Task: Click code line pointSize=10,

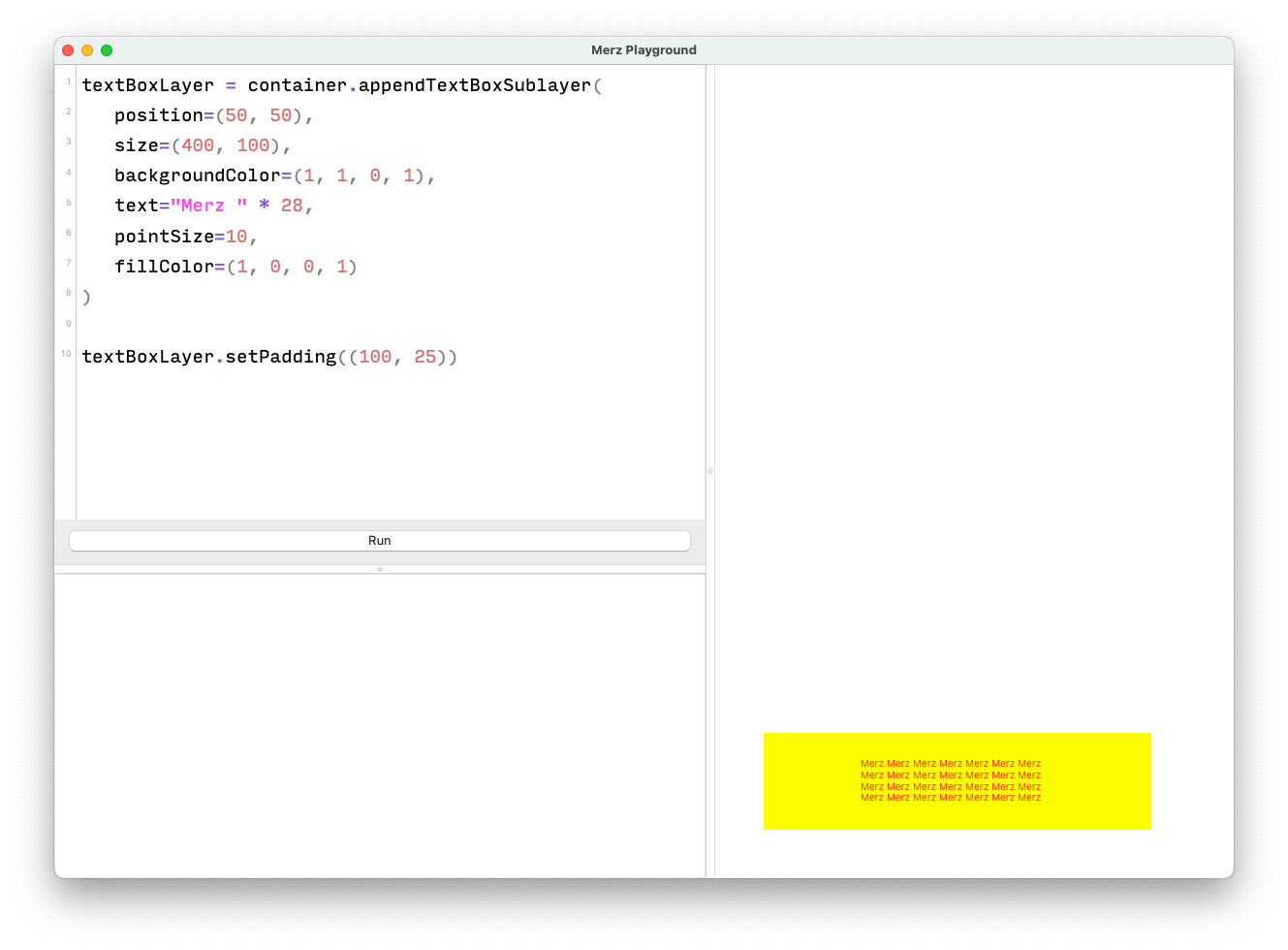Action: click(x=186, y=237)
